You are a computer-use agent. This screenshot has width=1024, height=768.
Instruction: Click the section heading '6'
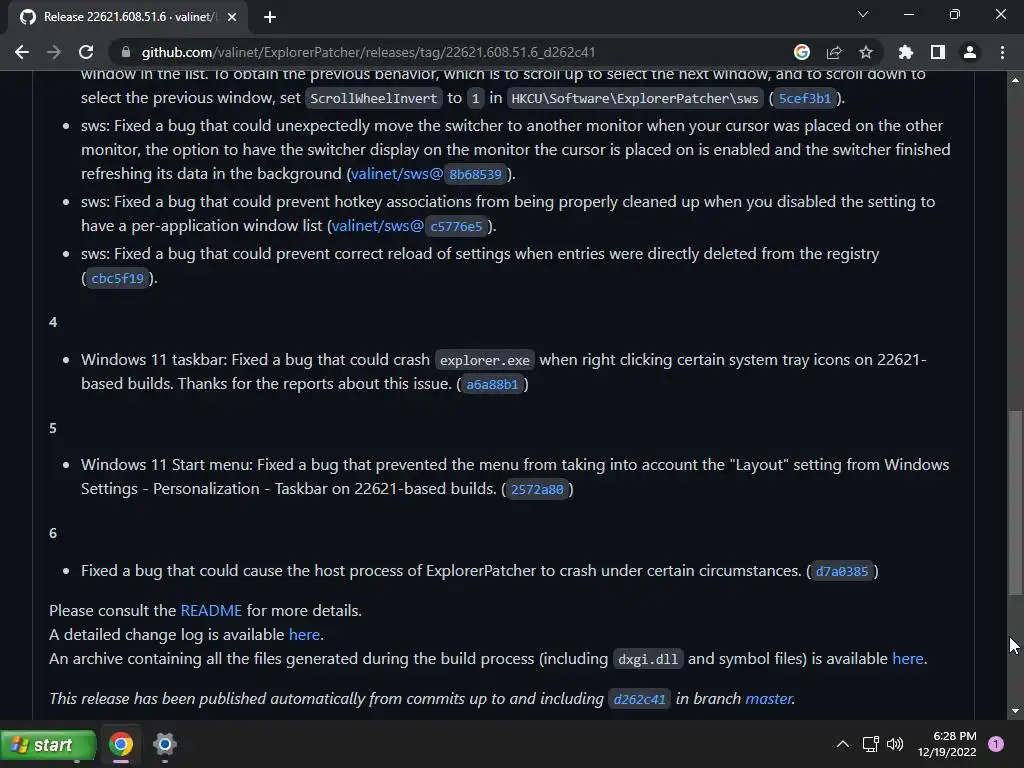coord(53,534)
